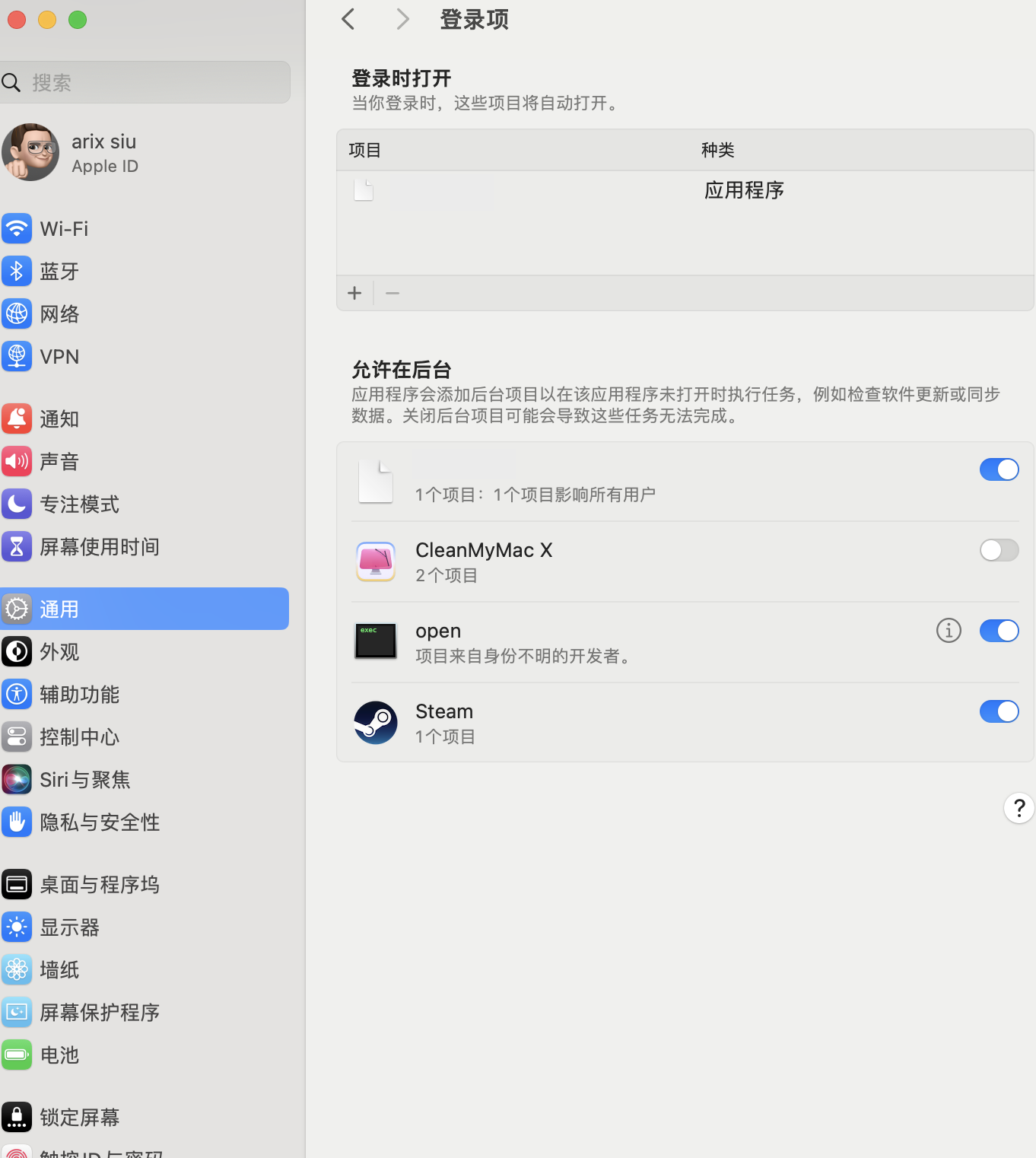Show info for the open background item
The image size is (1036, 1158).
[x=949, y=631]
